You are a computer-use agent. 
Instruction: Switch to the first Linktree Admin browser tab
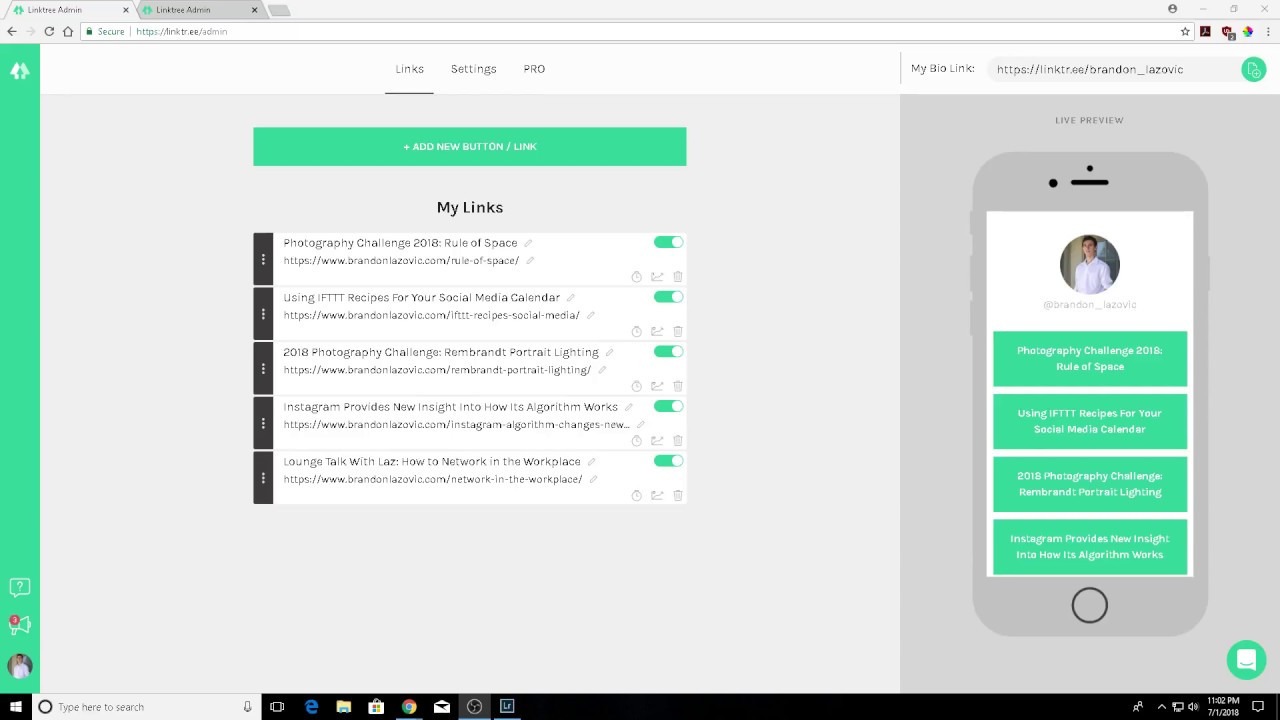pos(66,10)
